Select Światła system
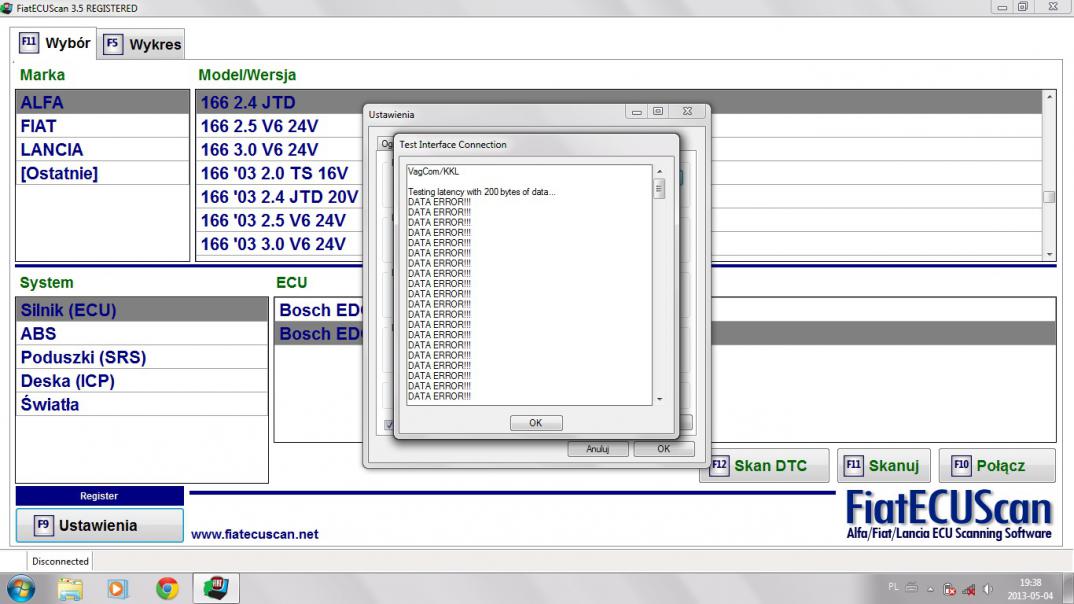The image size is (1074, 604). click(x=142, y=404)
